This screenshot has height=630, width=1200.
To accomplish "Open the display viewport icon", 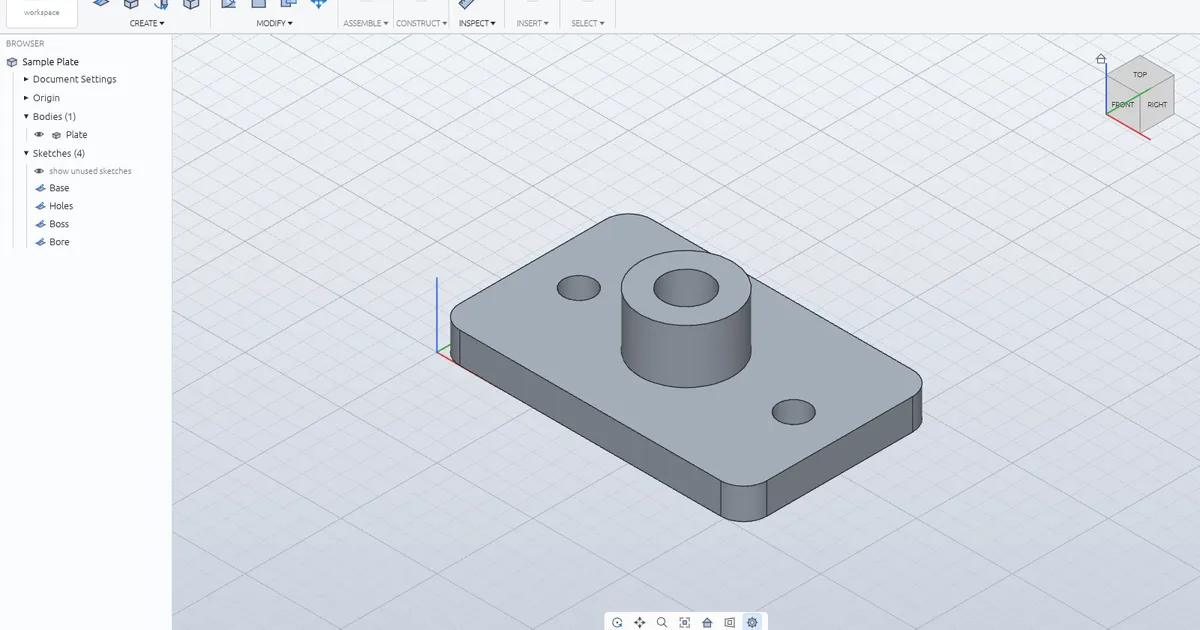I will pyautogui.click(x=730, y=622).
